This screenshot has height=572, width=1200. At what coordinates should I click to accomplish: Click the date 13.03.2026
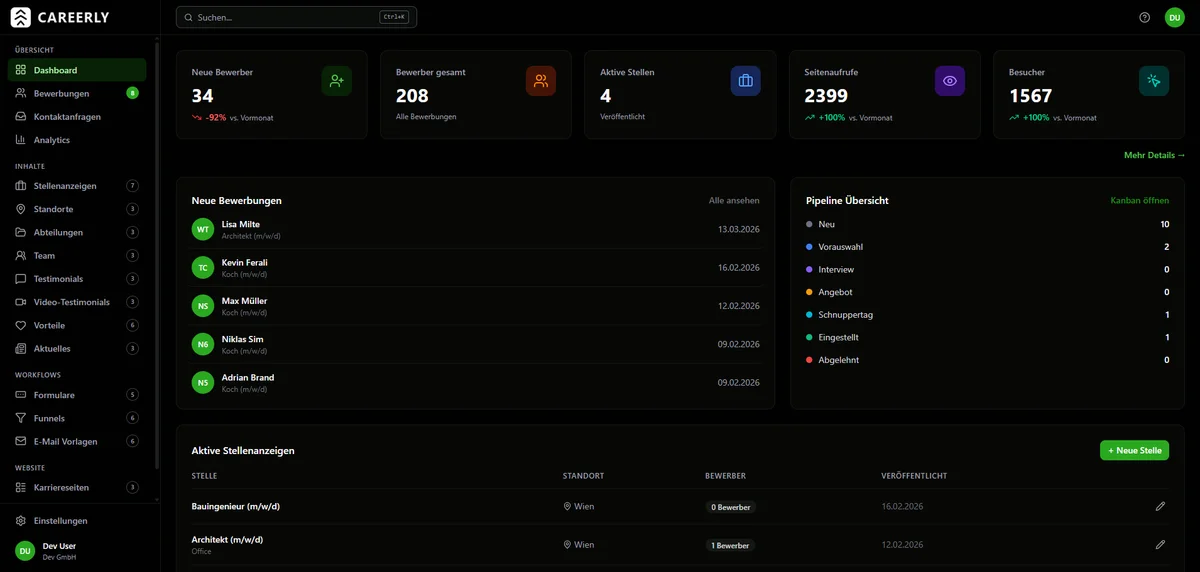739,229
